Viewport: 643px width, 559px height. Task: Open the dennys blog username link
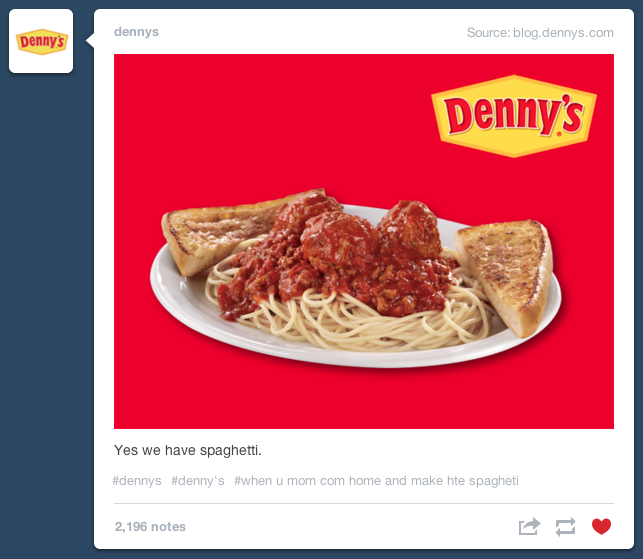click(x=136, y=32)
